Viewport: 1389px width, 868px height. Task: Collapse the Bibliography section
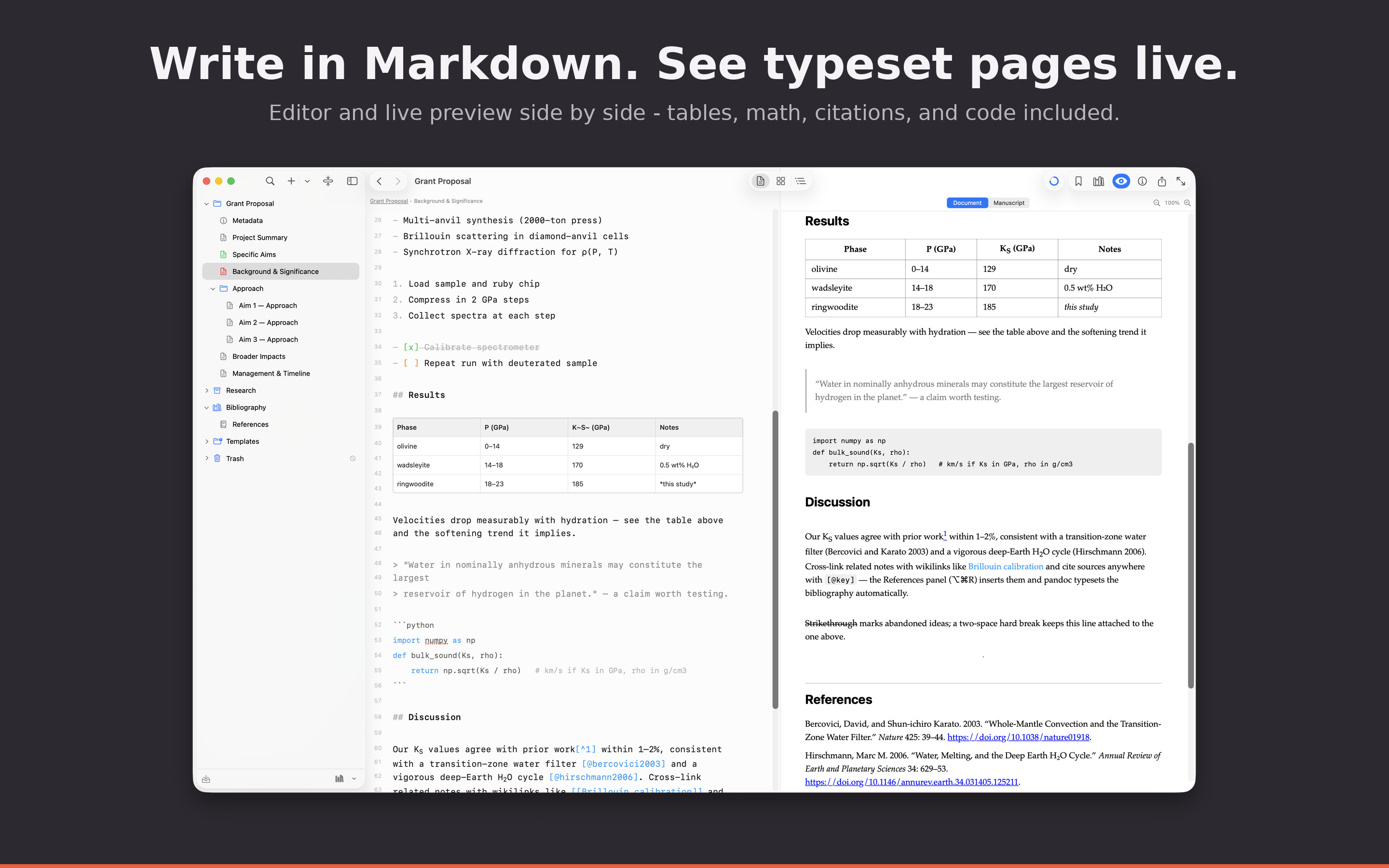tap(206, 407)
